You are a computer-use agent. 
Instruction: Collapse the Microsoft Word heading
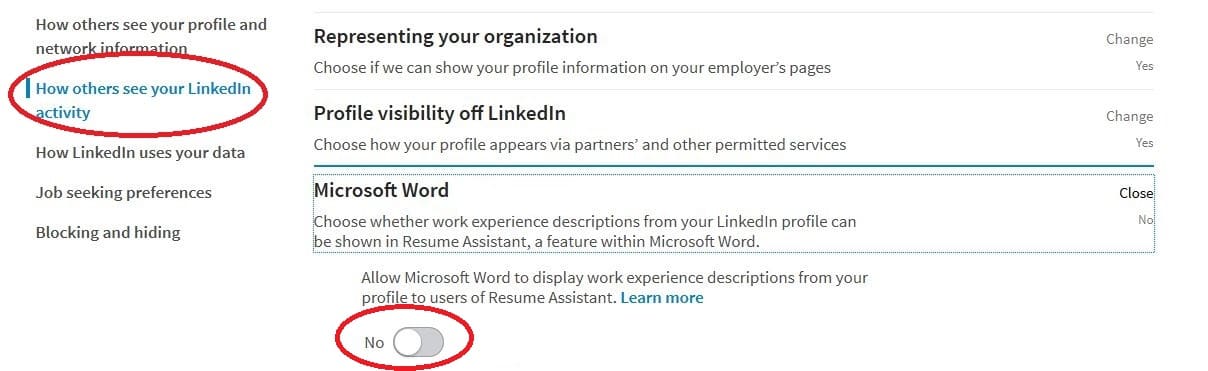pyautogui.click(x=381, y=190)
